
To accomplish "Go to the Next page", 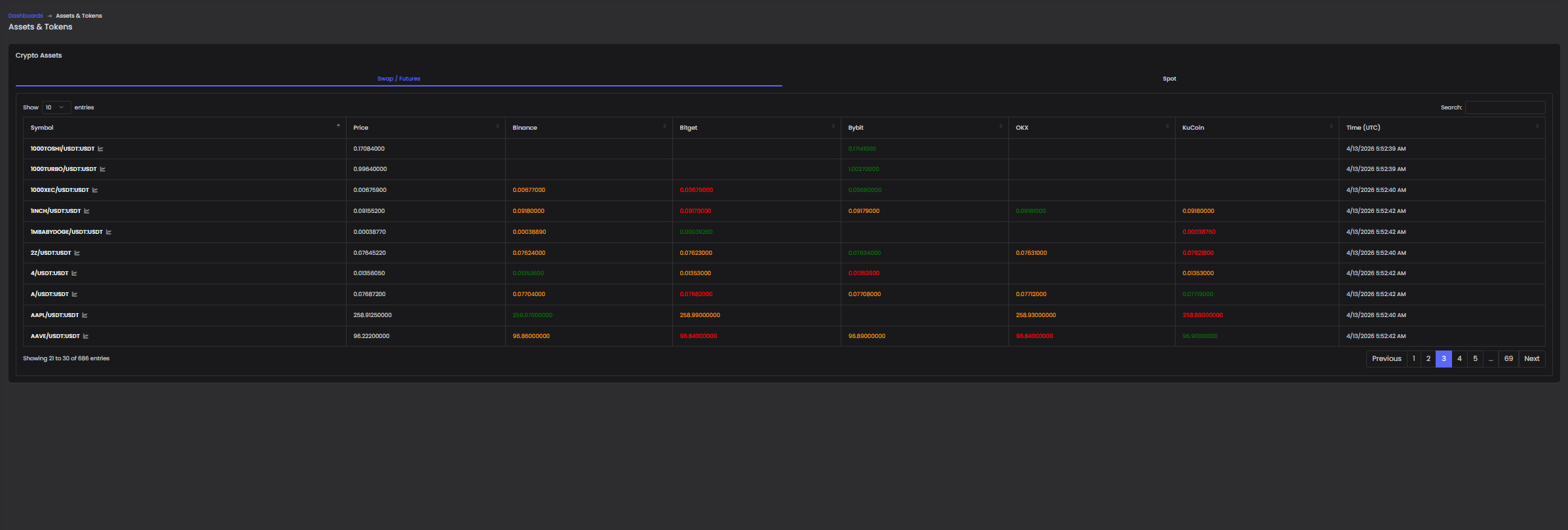I will tap(1531, 358).
